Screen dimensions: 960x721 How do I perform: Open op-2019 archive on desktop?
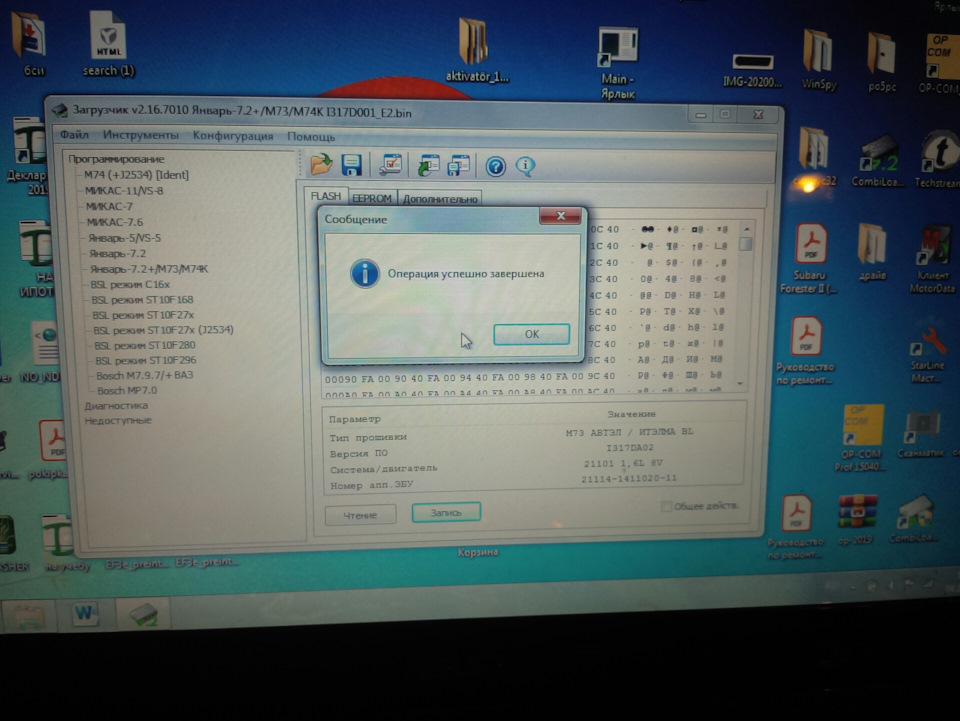coord(856,519)
